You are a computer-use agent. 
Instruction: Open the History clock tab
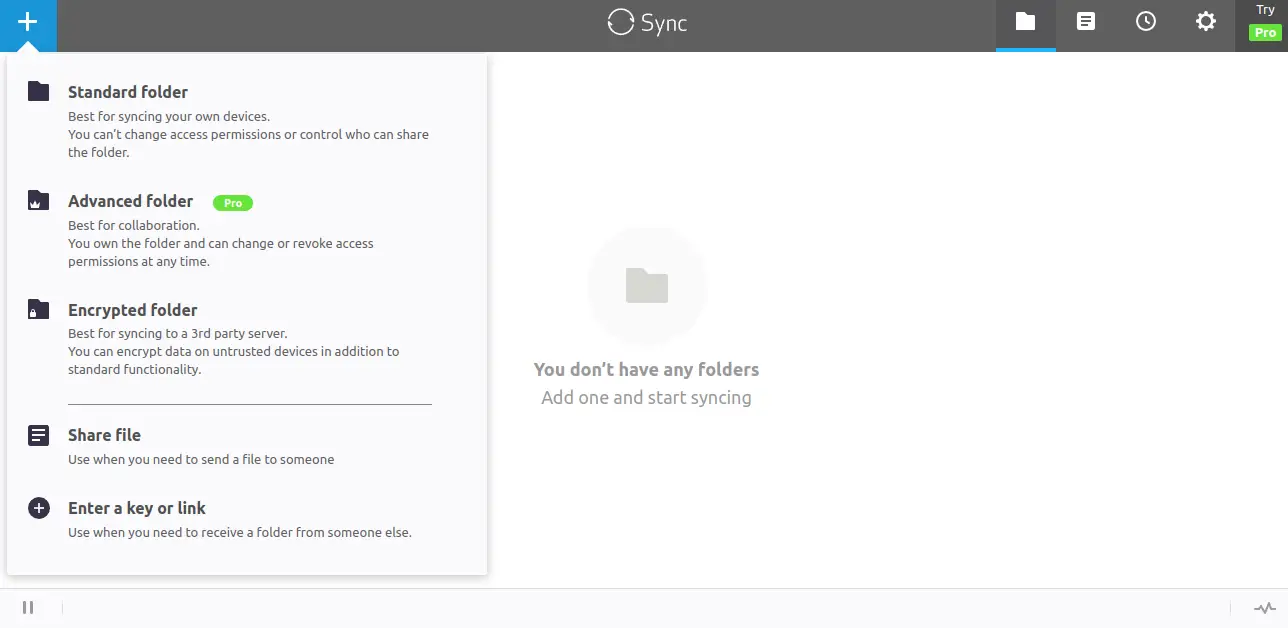[1146, 22]
